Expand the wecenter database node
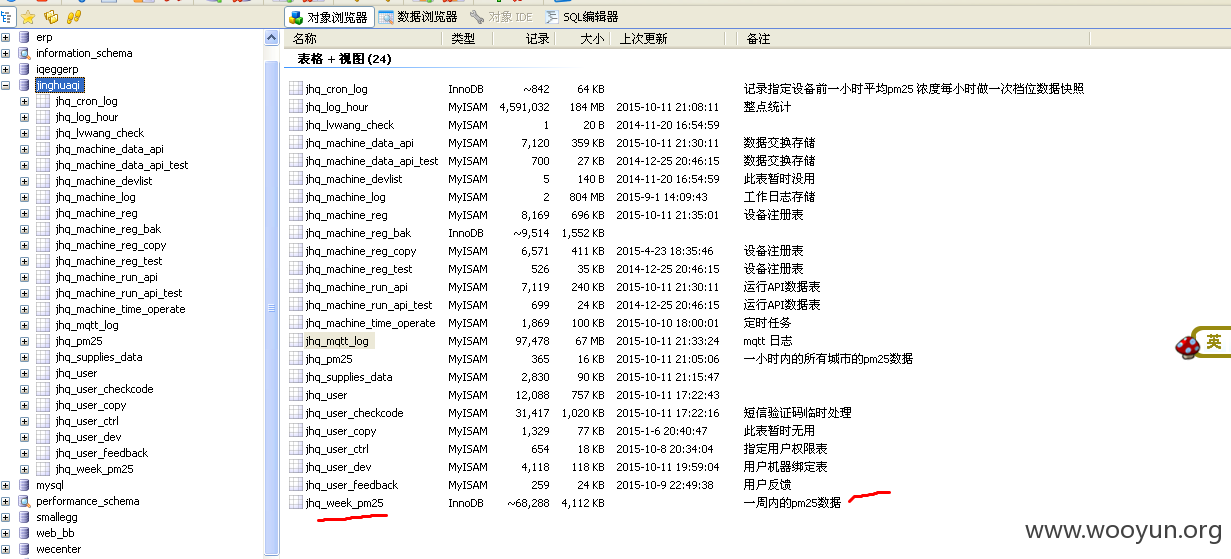The width and height of the screenshot is (1231, 559). [6, 549]
